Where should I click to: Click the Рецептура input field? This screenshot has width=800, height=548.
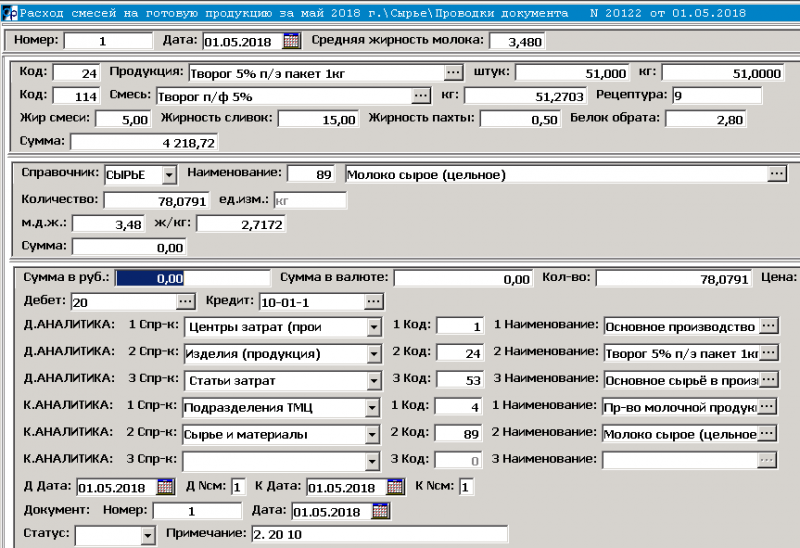click(x=716, y=96)
